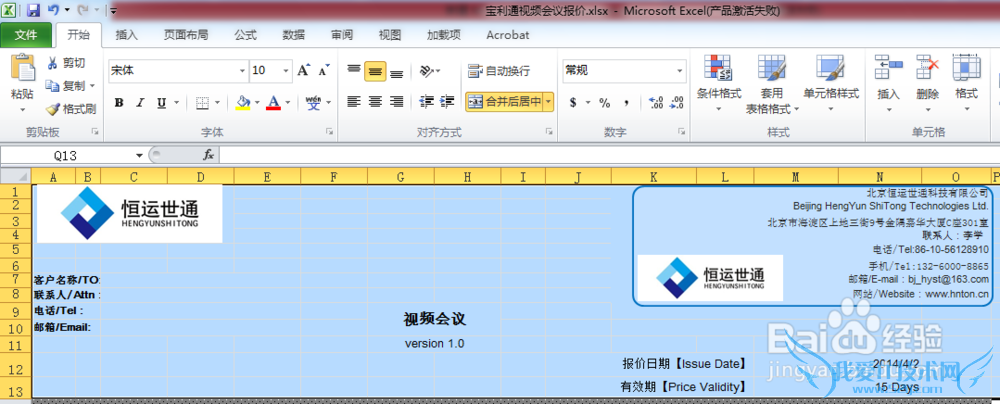Apply the yellow fill color bucket
This screenshot has height=404, width=1000.
[242, 102]
